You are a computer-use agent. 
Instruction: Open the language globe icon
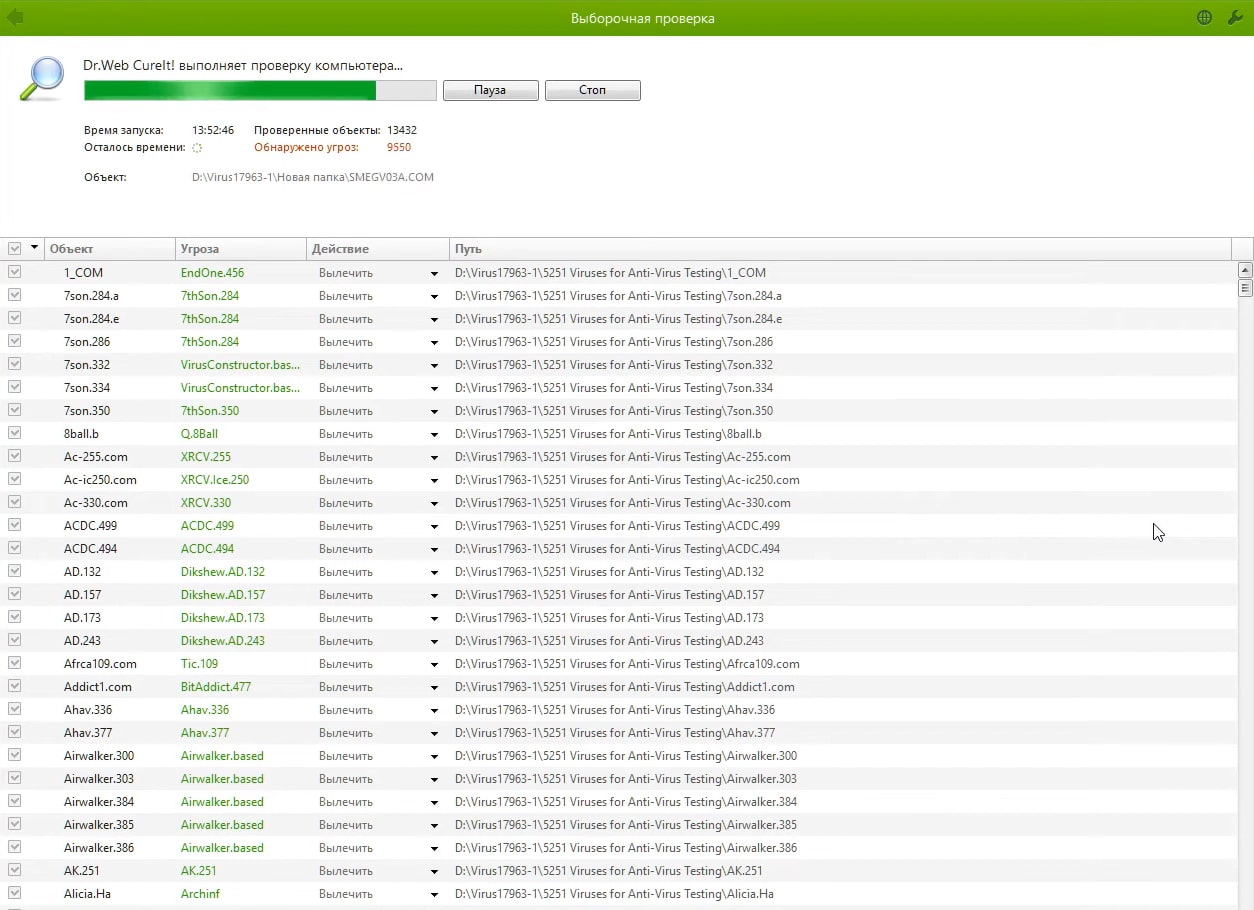pos(1204,18)
